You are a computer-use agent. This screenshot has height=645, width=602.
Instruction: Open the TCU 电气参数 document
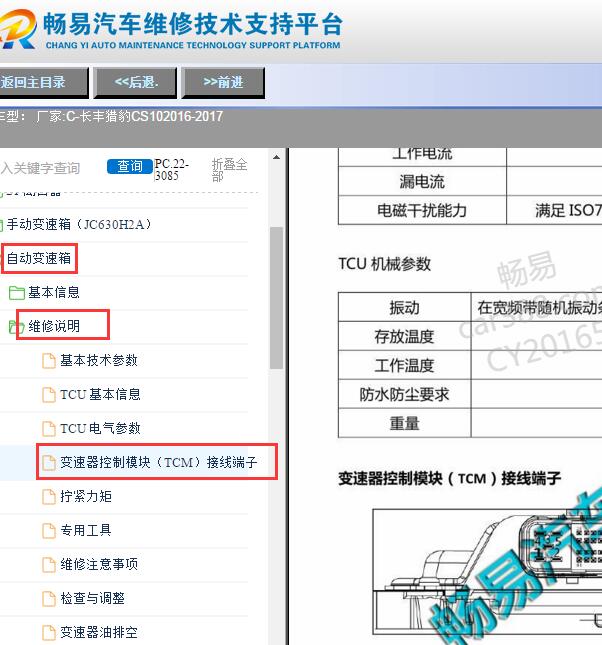[100, 428]
